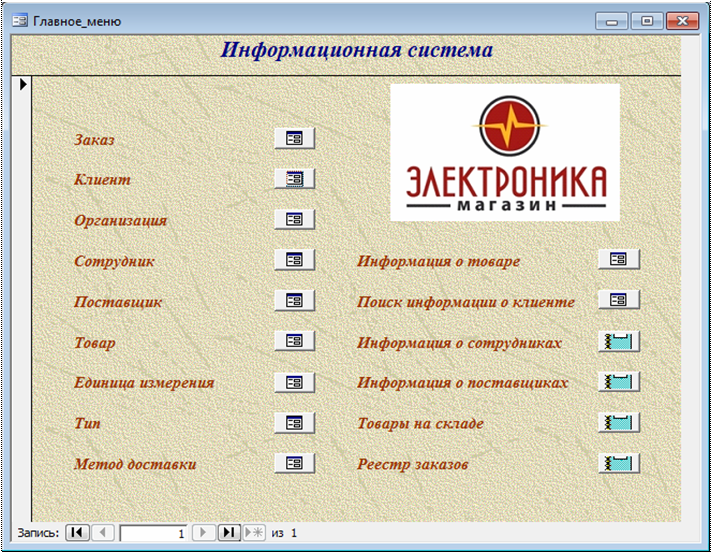Jump to the last record
This screenshot has width=712, height=552.
[x=228, y=533]
